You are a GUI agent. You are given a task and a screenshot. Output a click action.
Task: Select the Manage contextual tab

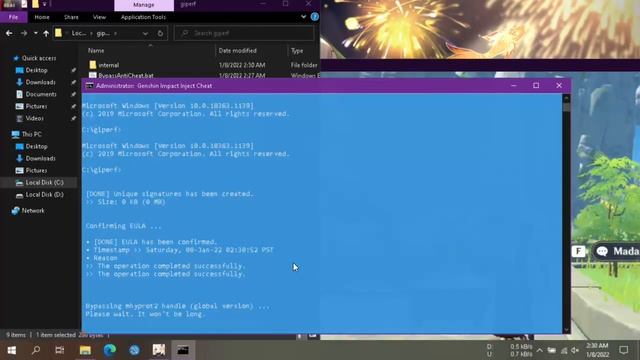pos(144,5)
